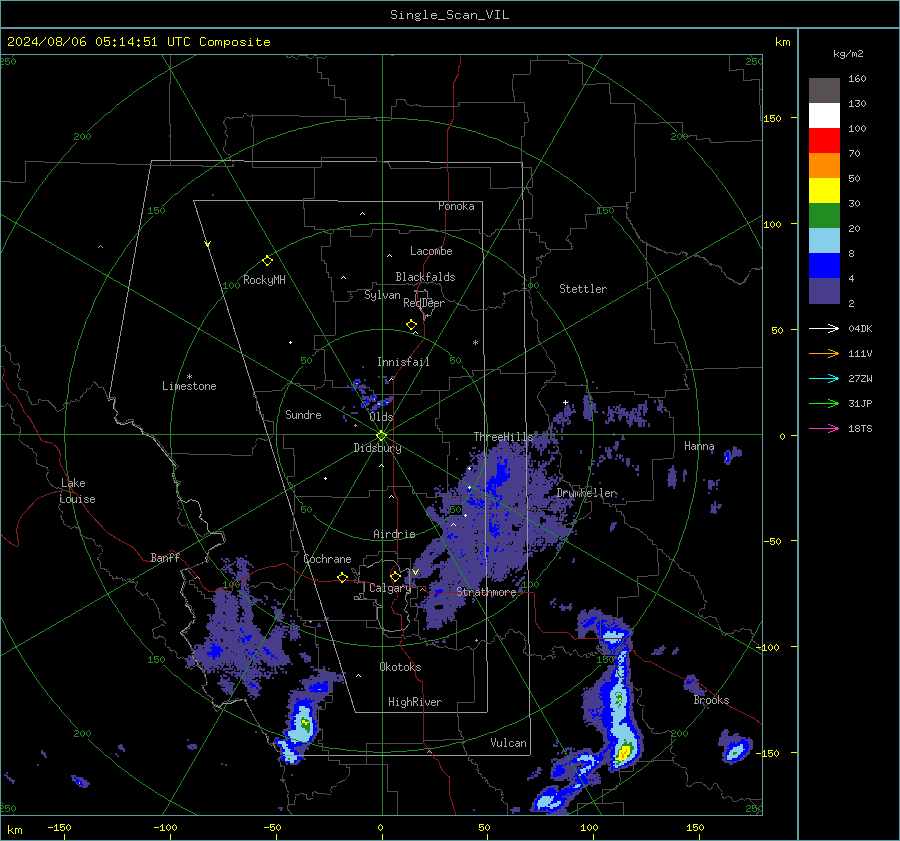Select the orange 70 legend swatch
The height and width of the screenshot is (841, 900).
pyautogui.click(x=824, y=165)
